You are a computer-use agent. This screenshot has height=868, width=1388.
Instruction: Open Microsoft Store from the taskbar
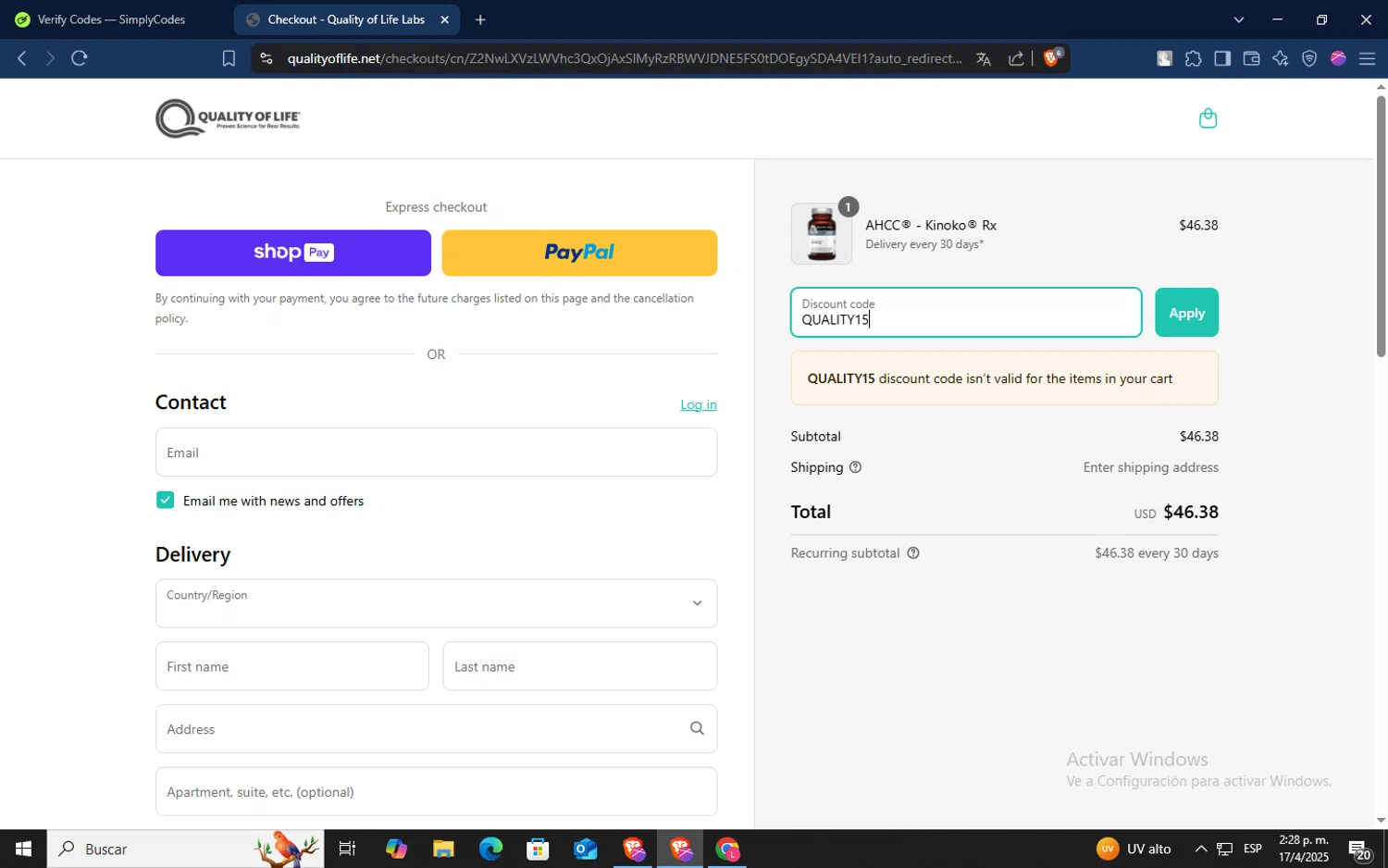[x=538, y=849]
